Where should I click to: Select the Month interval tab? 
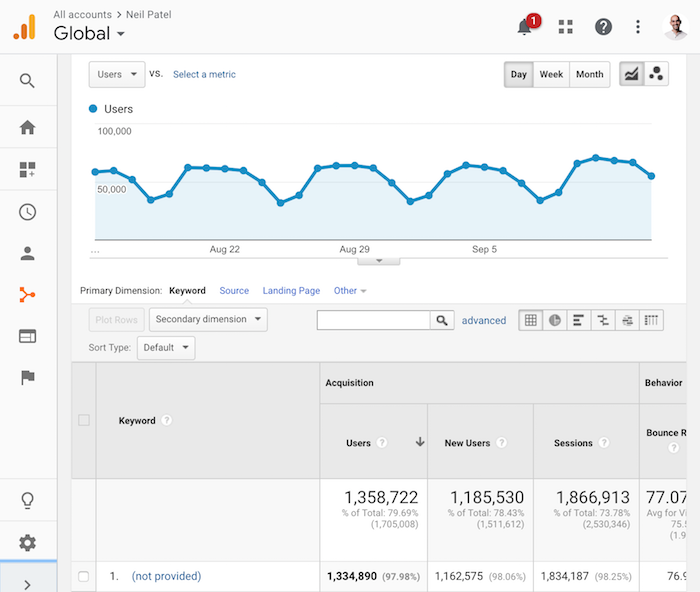[x=590, y=74]
